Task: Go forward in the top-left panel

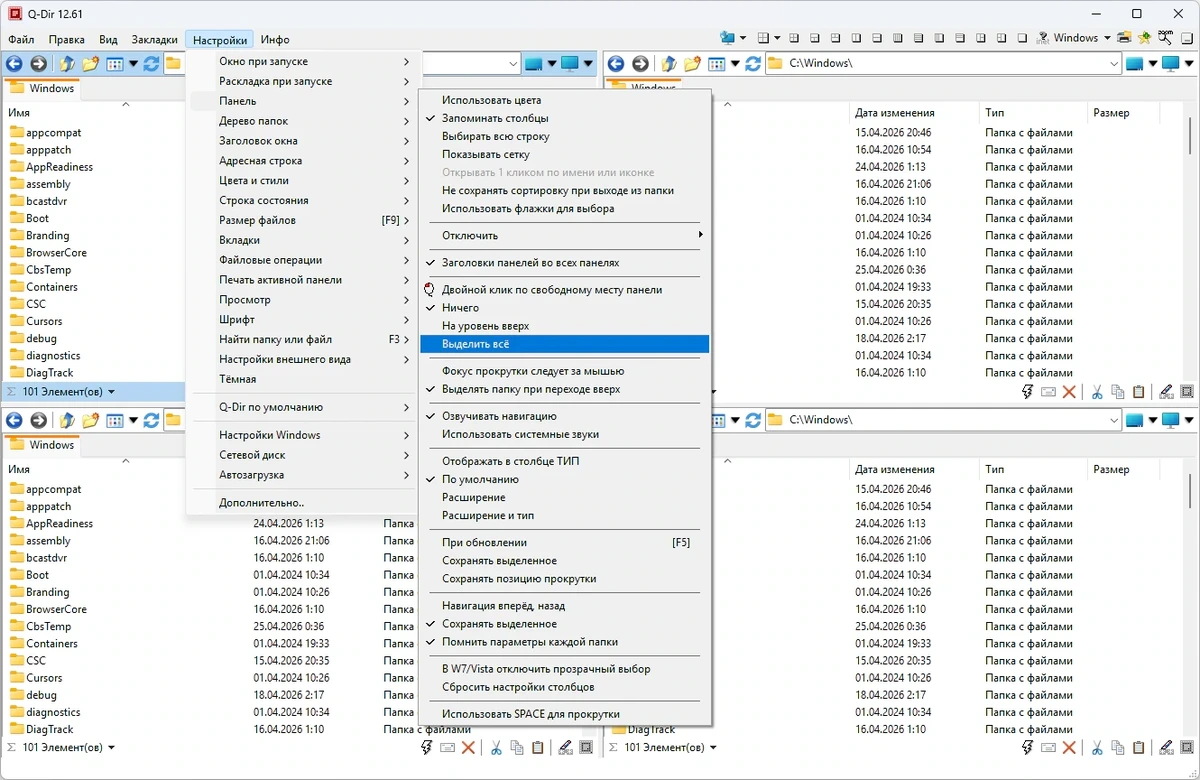Action: (x=38, y=64)
